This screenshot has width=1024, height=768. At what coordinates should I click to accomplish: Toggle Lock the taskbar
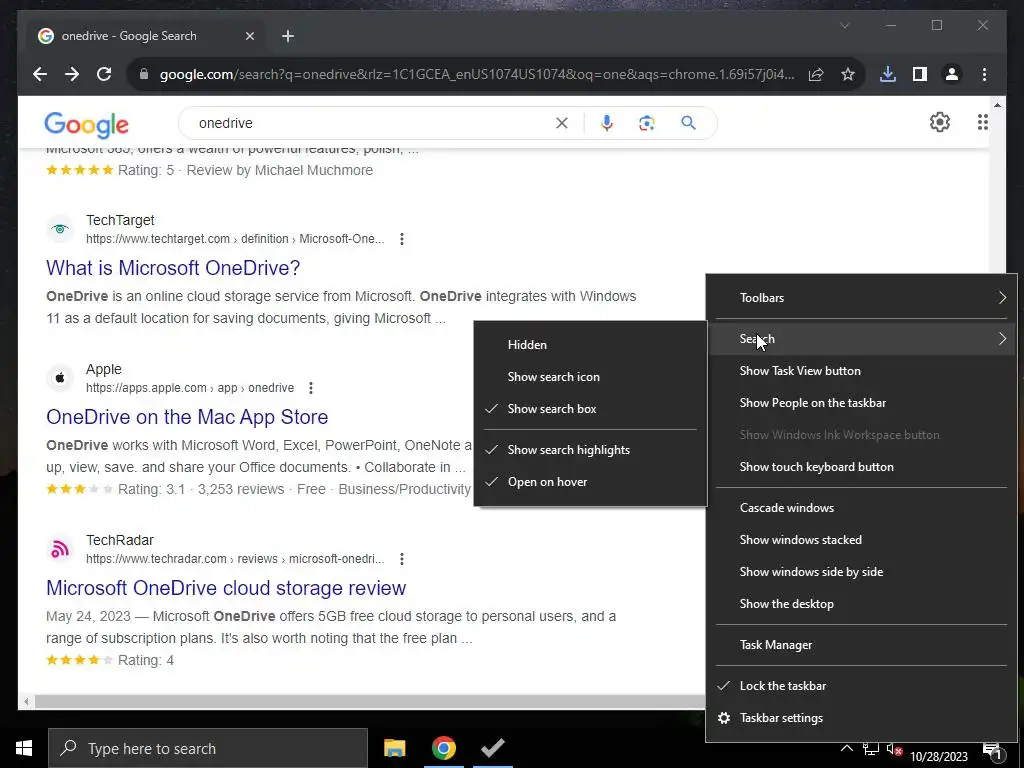point(861,686)
